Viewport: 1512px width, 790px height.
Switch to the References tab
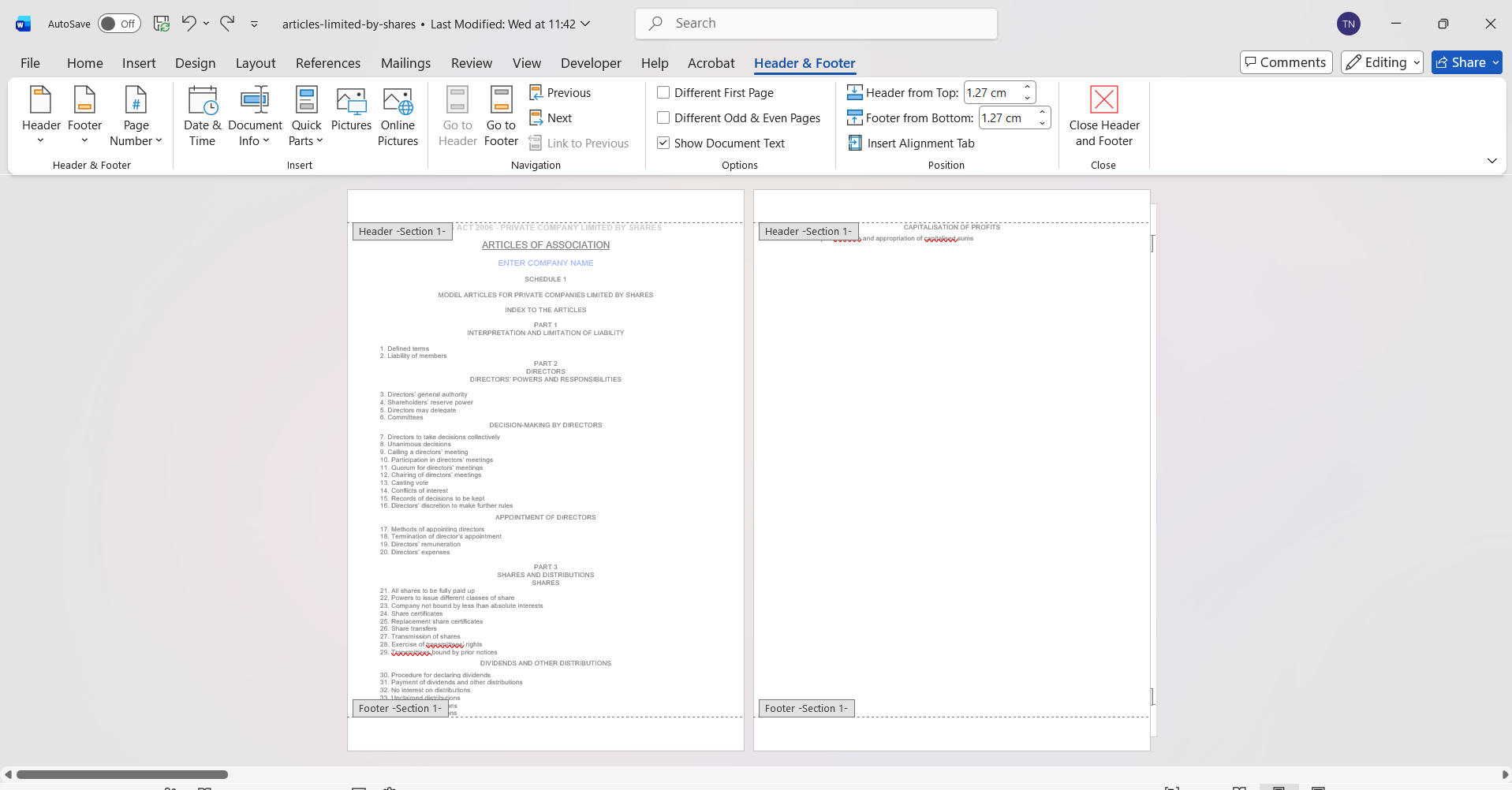pyautogui.click(x=328, y=63)
